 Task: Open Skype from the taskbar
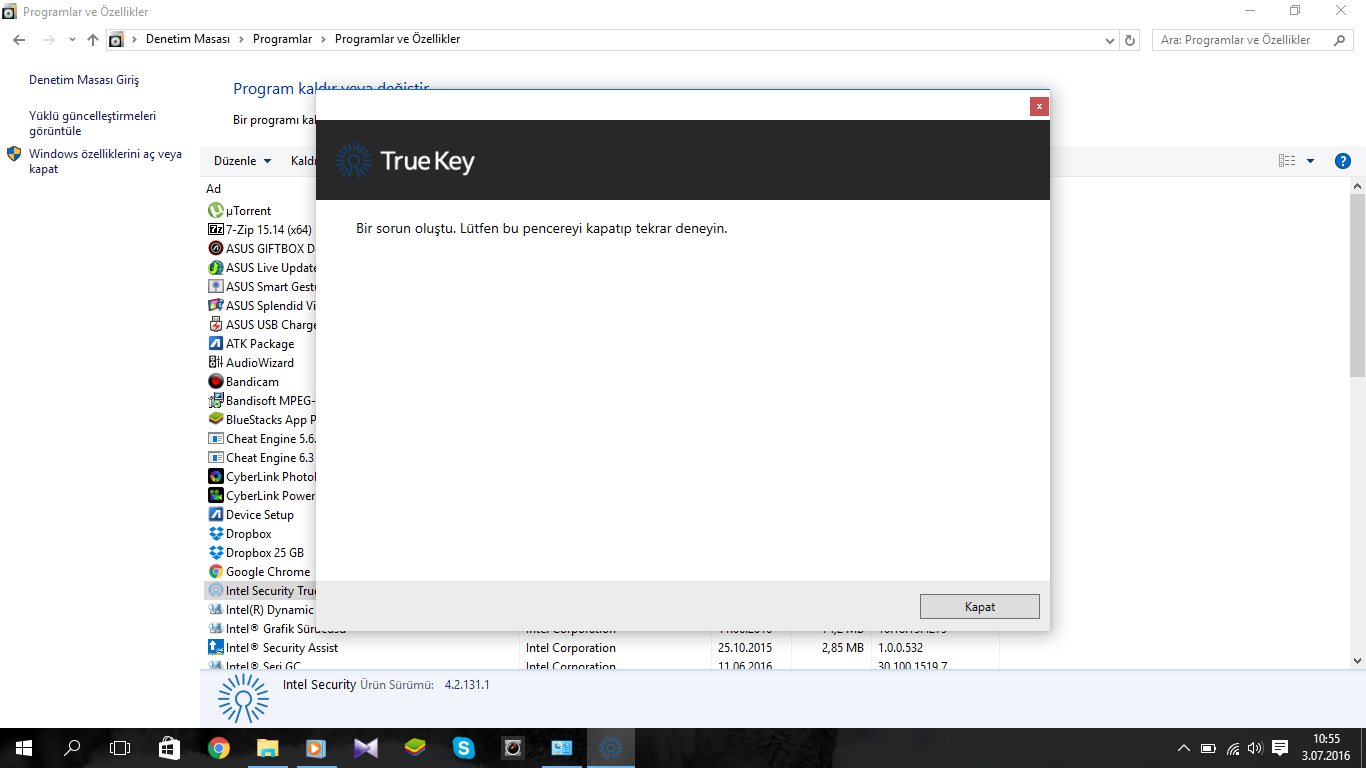click(x=463, y=747)
